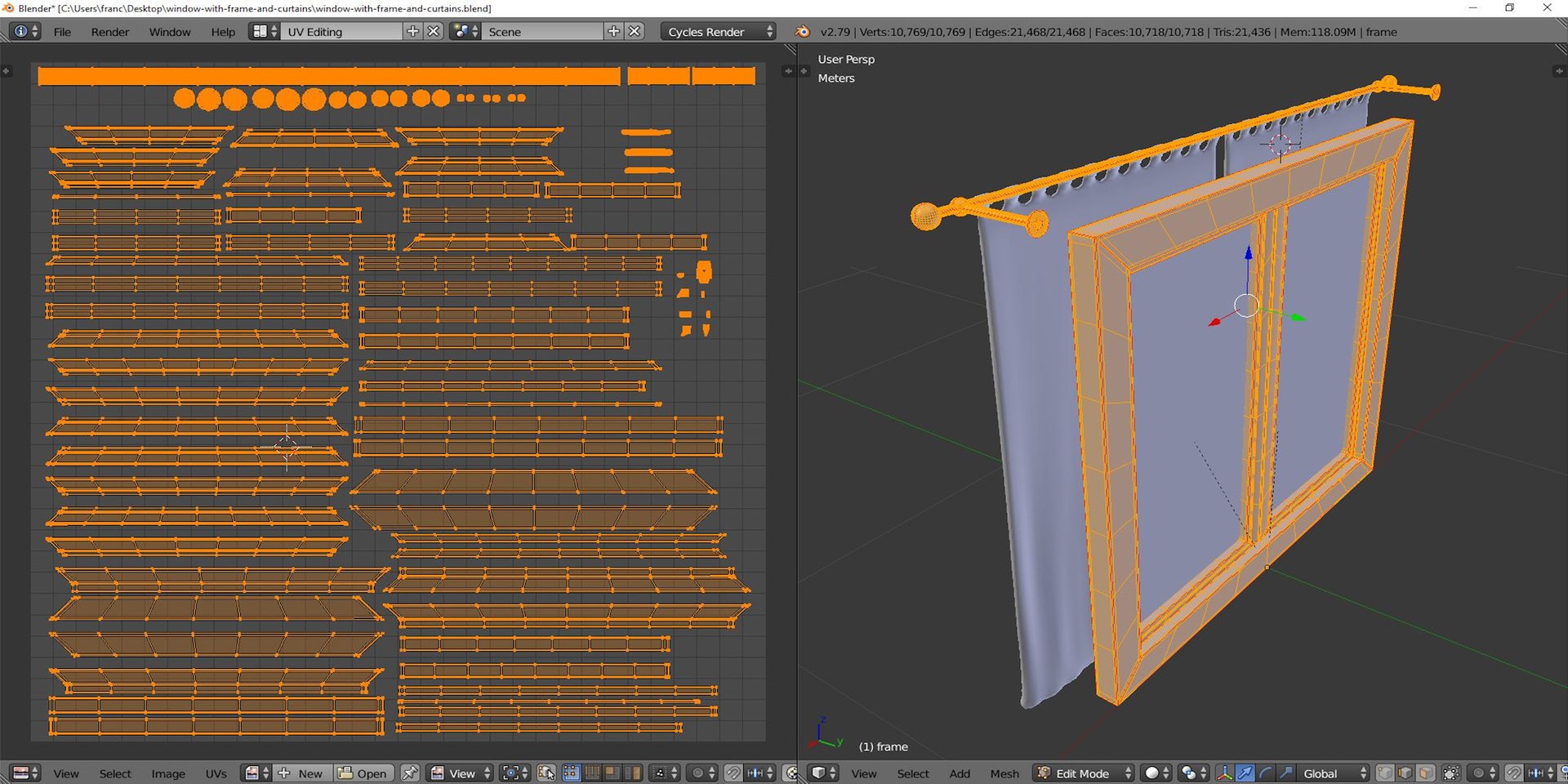This screenshot has height=784, width=1568.
Task: Open UV editor type selector
Action: [24, 773]
